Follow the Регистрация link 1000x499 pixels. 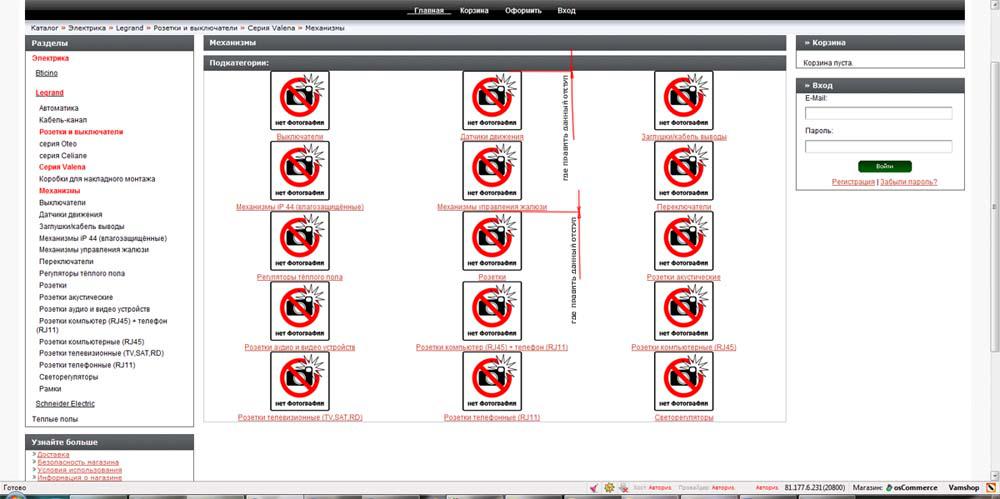coord(853,182)
